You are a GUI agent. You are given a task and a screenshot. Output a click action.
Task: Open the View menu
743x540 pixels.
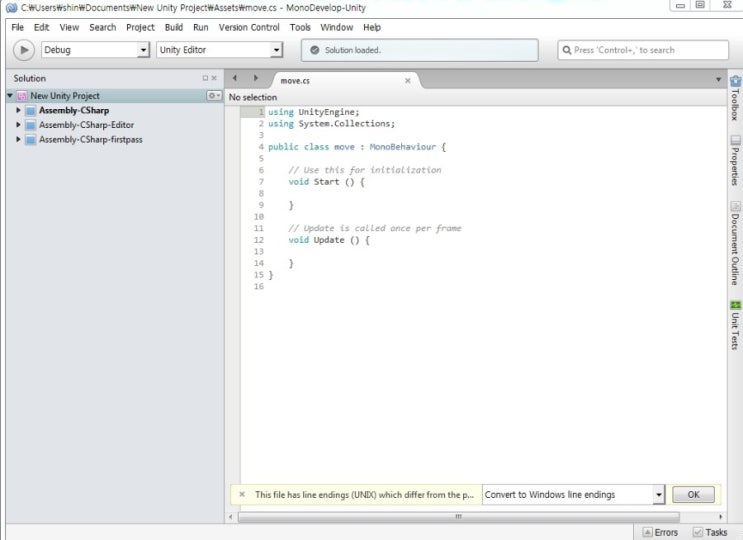point(69,27)
